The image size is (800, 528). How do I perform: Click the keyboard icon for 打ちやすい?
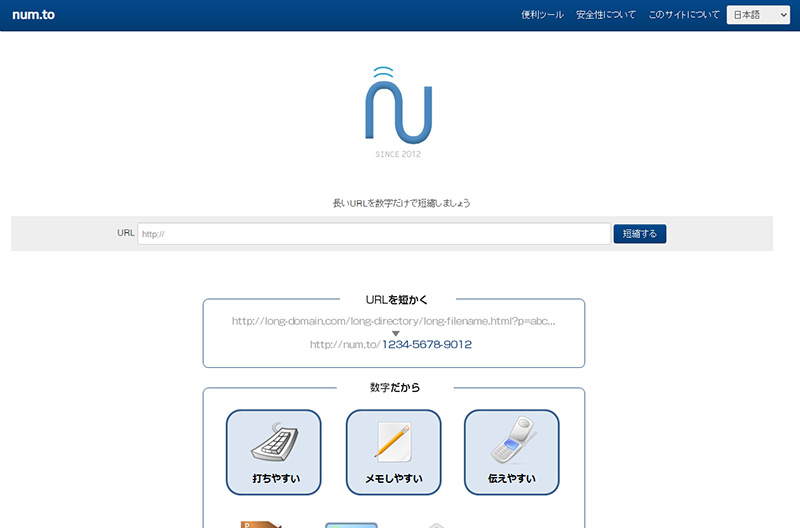point(274,442)
